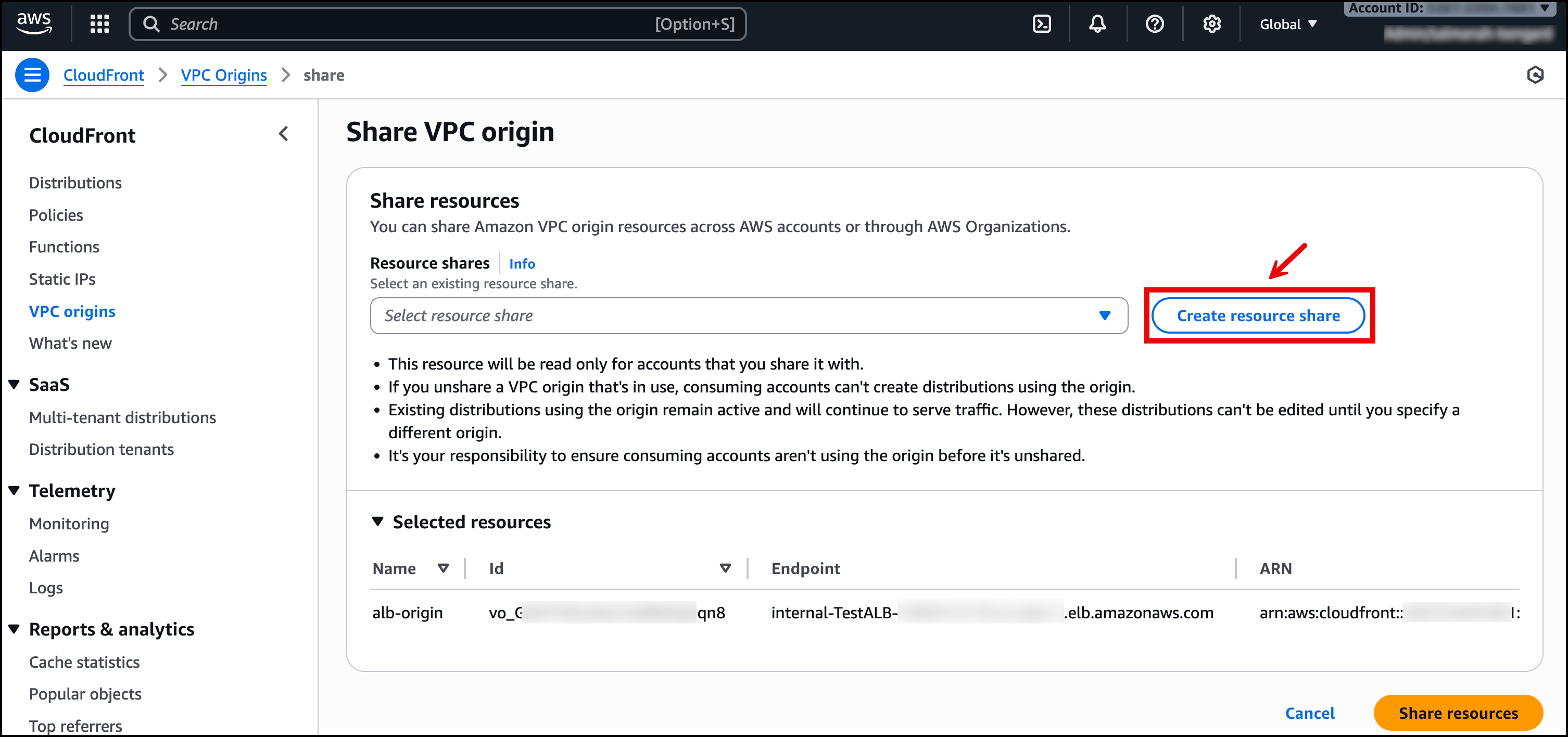Click the AWS logo home icon

coord(34,23)
